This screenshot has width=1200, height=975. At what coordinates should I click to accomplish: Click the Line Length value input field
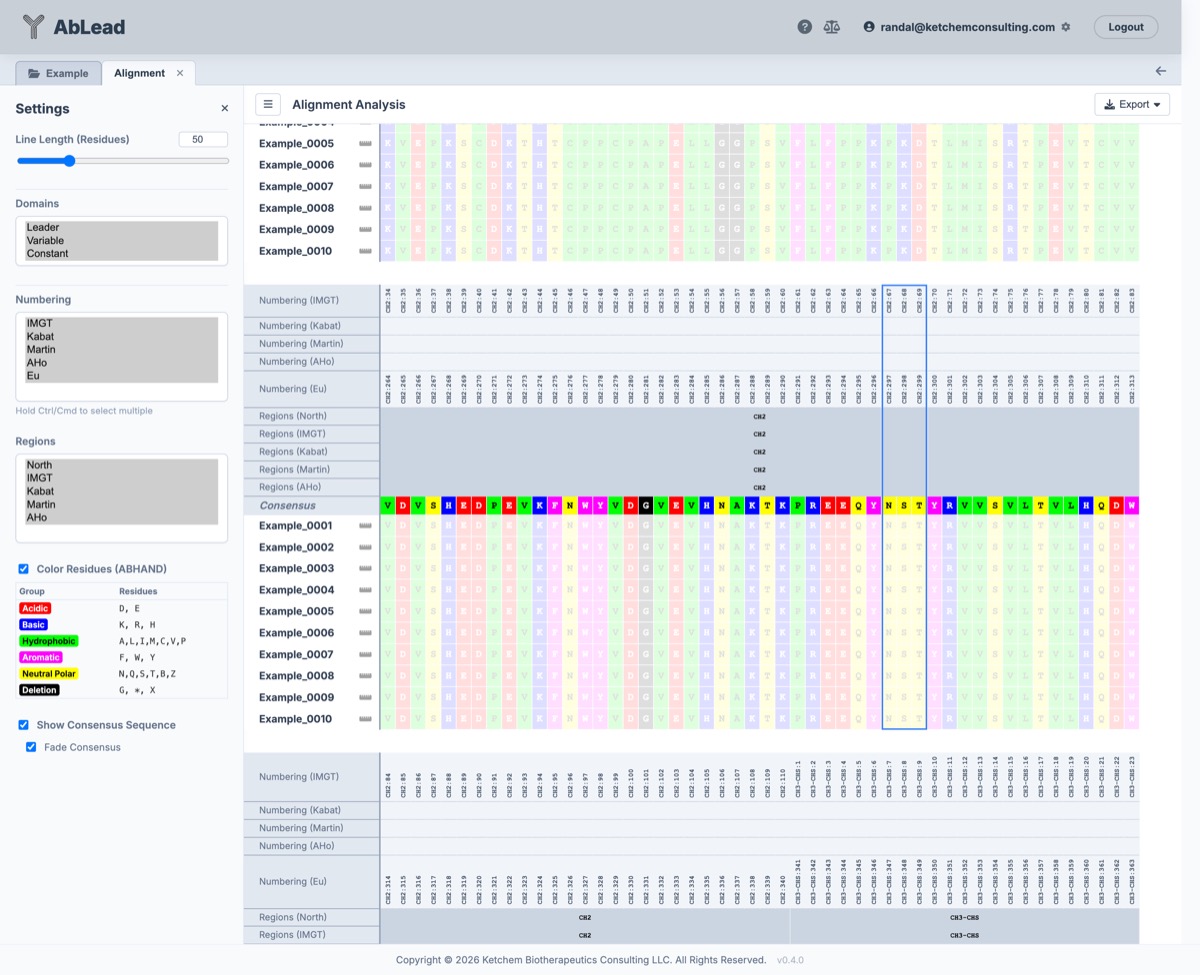click(203, 140)
